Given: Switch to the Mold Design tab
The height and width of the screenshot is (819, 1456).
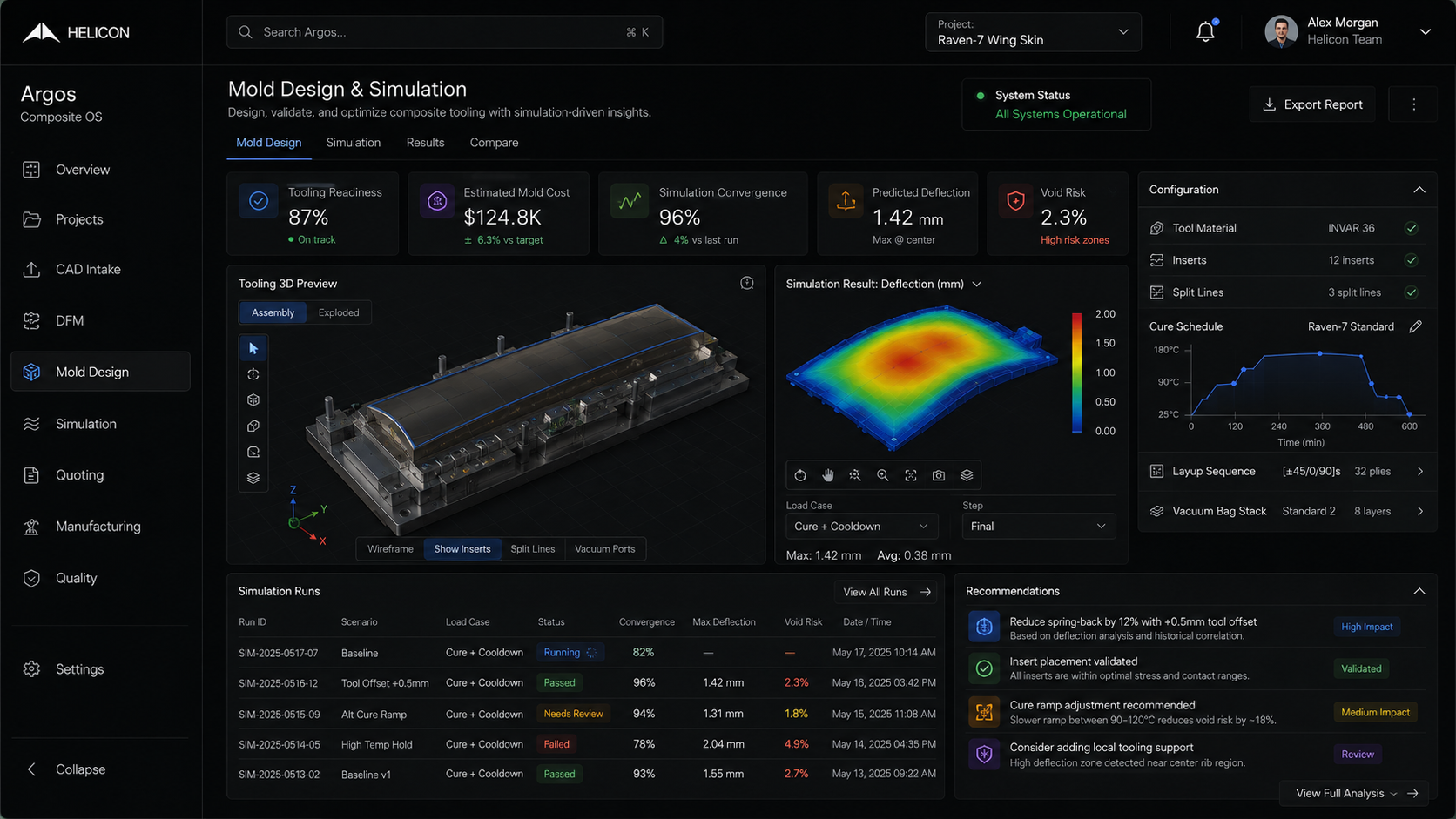Looking at the screenshot, I should point(269,143).
